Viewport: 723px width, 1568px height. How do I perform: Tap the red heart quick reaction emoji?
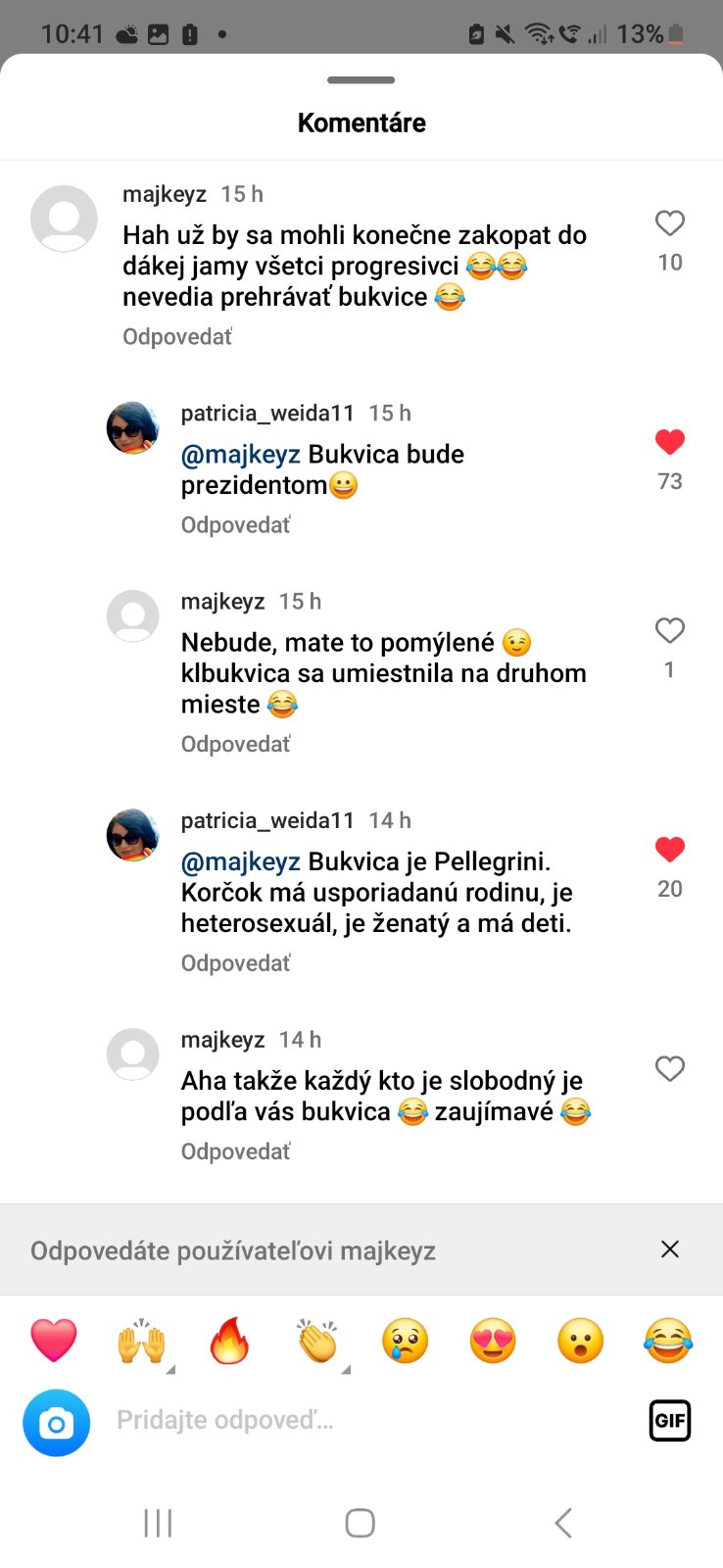[x=54, y=1340]
